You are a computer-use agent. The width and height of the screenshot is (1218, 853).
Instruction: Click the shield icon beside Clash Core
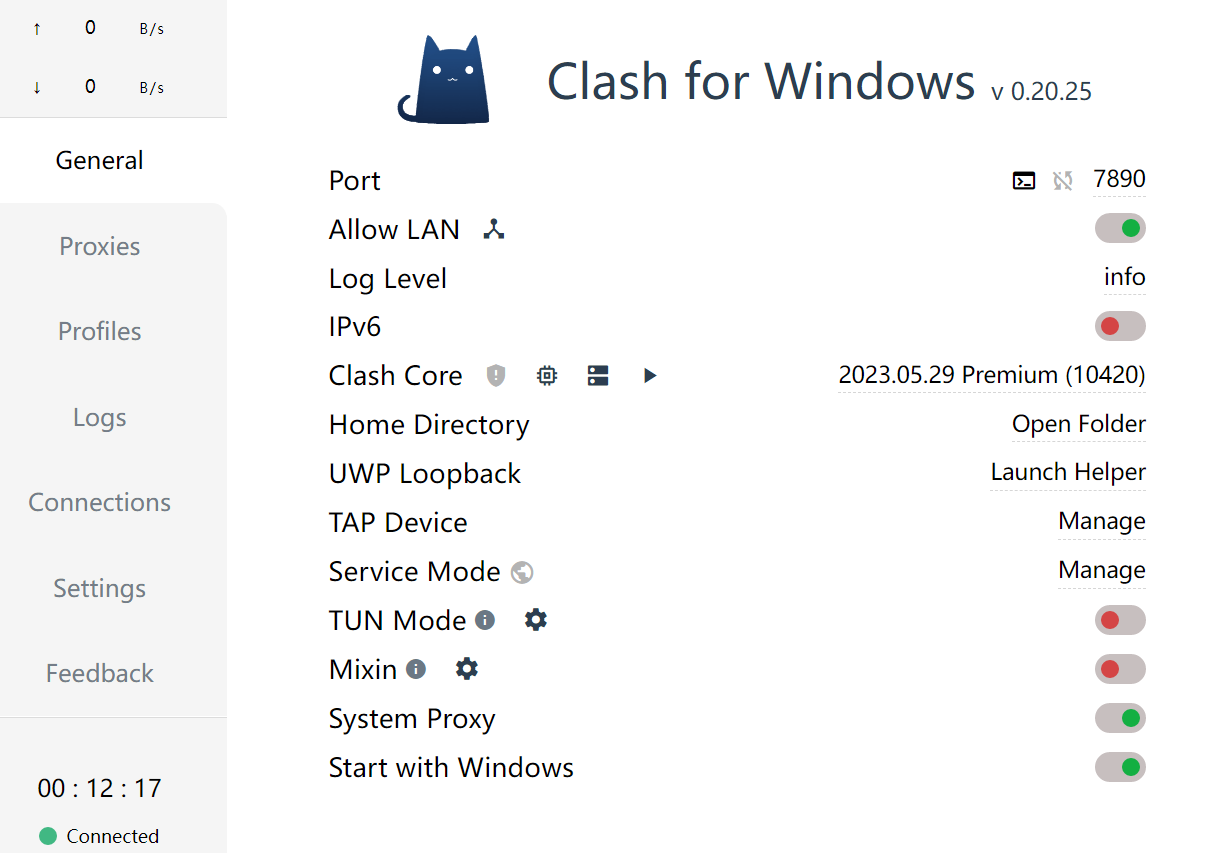tap(496, 376)
